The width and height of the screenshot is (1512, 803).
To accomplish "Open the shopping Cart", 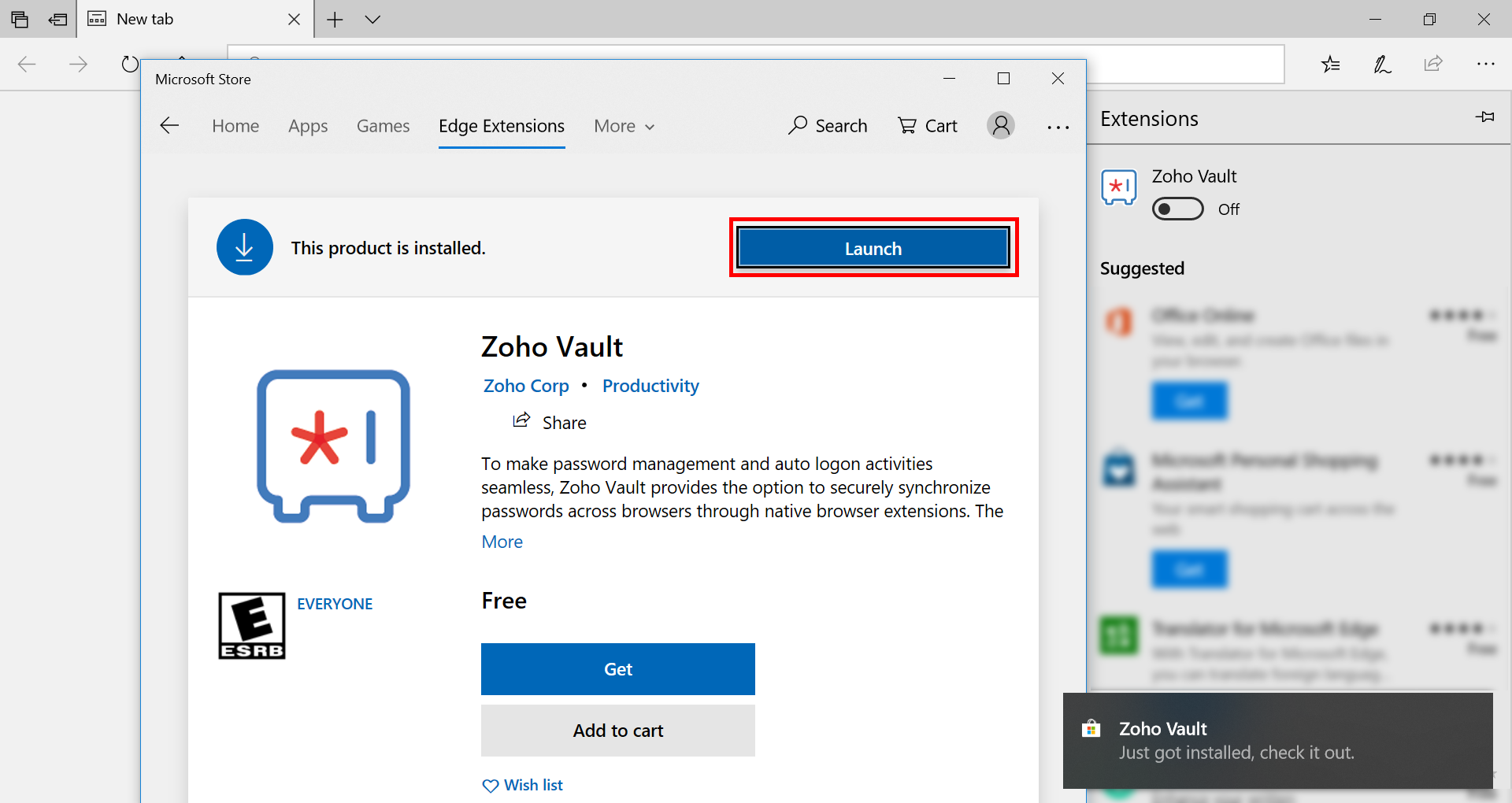I will (x=928, y=126).
